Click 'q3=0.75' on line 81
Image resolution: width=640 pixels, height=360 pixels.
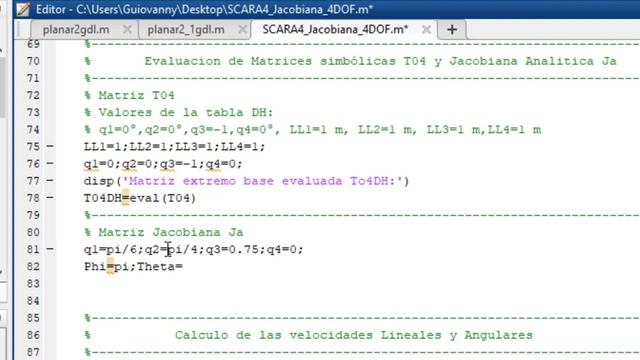coord(232,249)
